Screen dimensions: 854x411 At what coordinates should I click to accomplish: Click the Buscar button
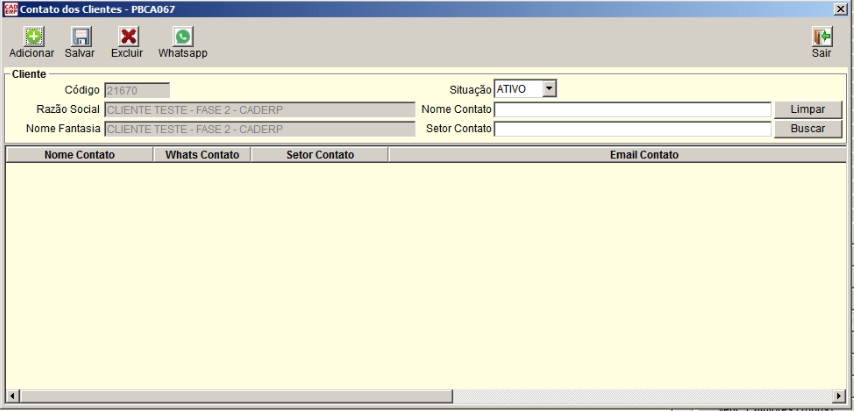808,129
